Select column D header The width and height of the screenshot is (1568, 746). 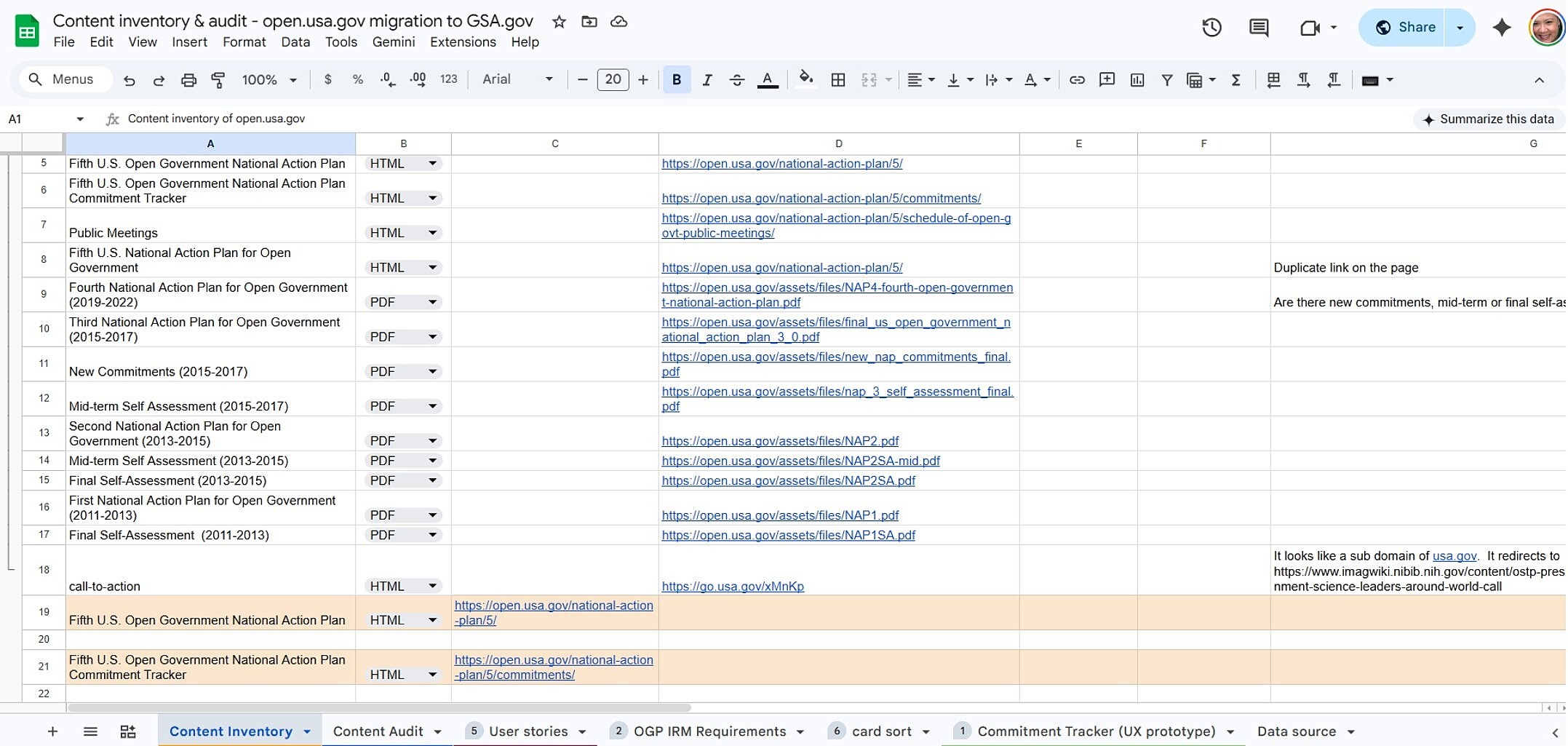click(x=838, y=144)
